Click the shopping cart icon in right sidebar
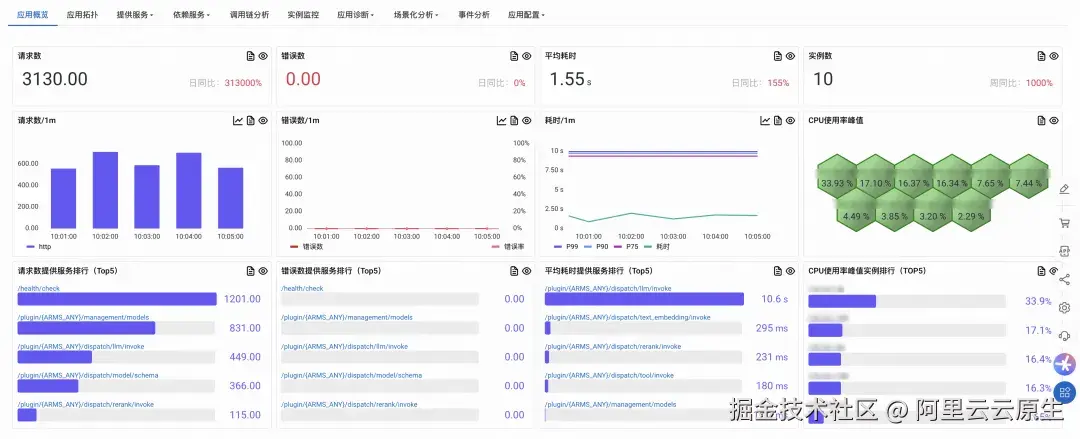The width and height of the screenshot is (1080, 439). 1064,222
